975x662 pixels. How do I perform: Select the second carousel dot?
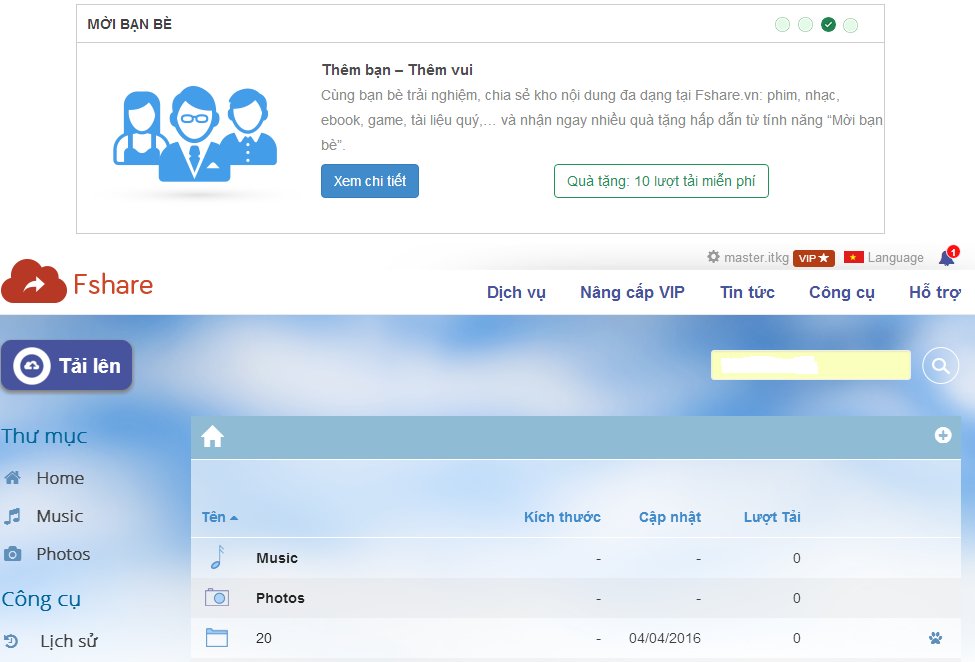[x=805, y=25]
